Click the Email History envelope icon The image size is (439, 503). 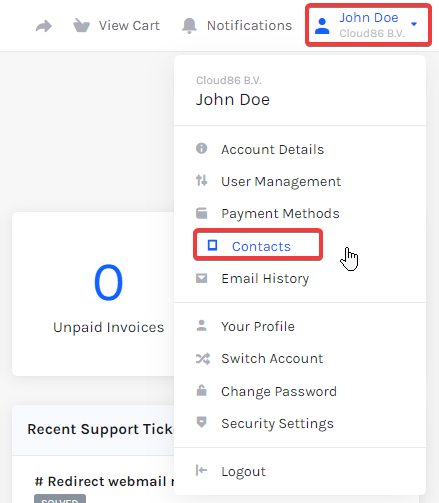pos(201,278)
